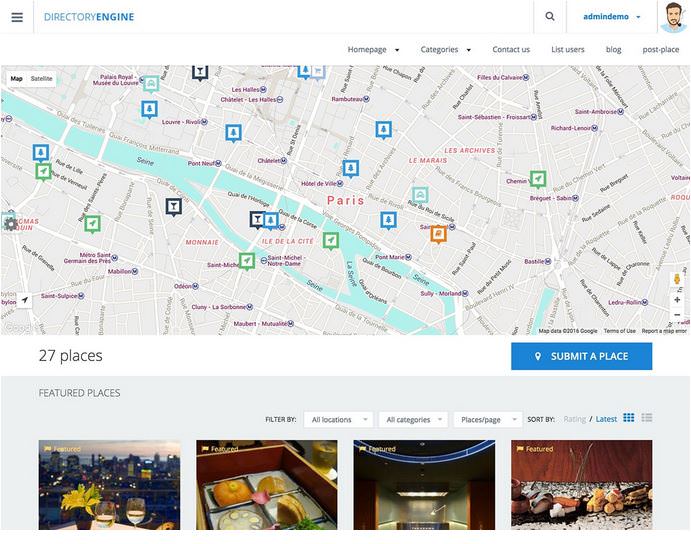Open featured place with dark interior hall
The height and width of the screenshot is (544, 691).
pyautogui.click(x=424, y=484)
